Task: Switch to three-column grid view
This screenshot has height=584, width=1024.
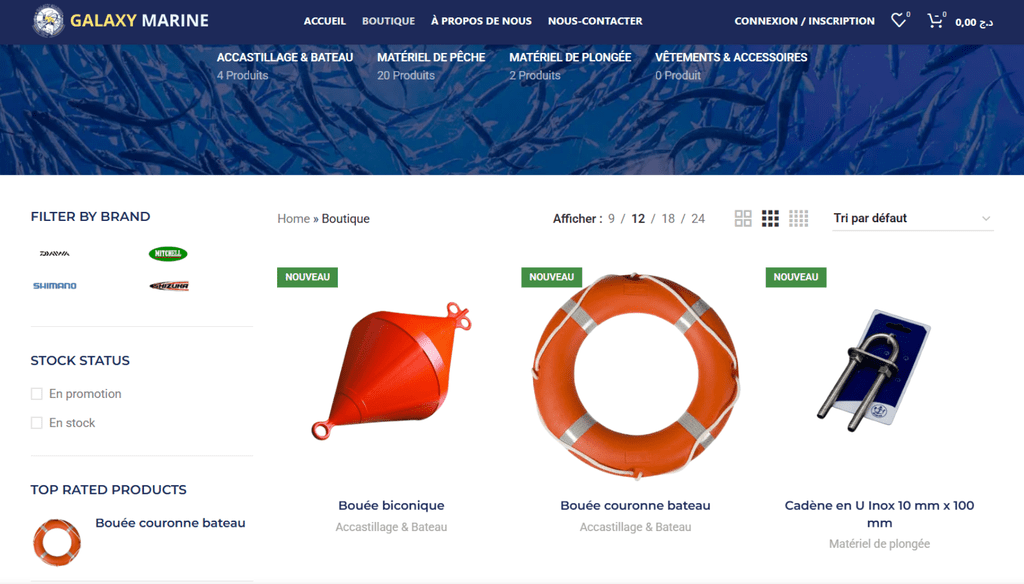Action: tap(771, 218)
